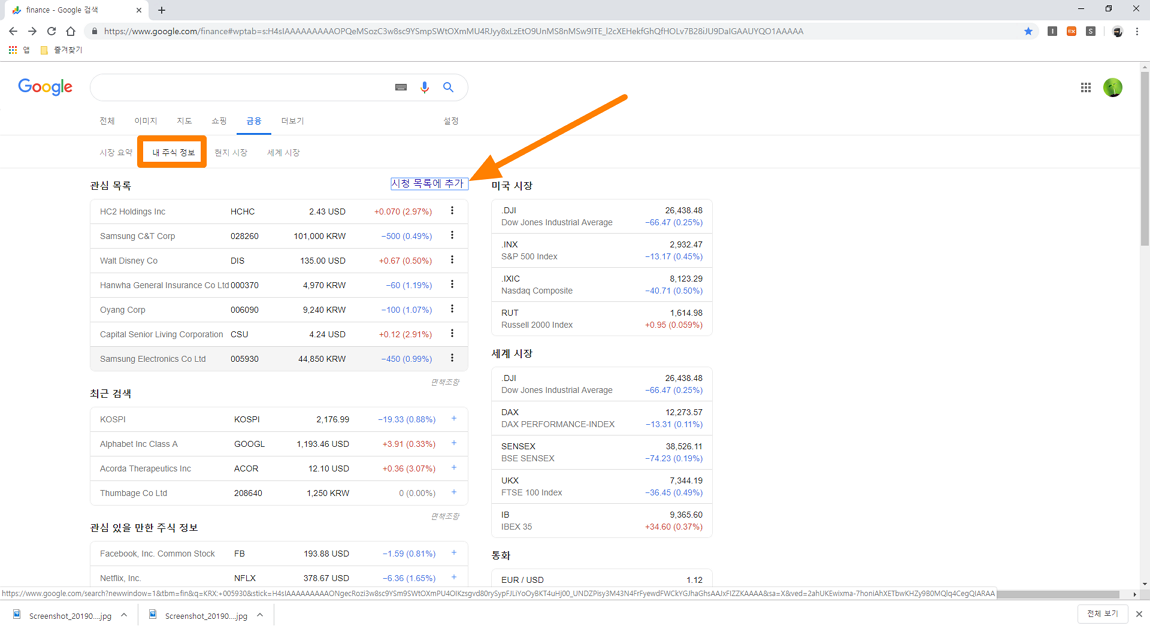Viewport: 1150px width, 629px height.
Task: Open more options for Samsung Electronics Co Ltd
Action: pos(452,358)
